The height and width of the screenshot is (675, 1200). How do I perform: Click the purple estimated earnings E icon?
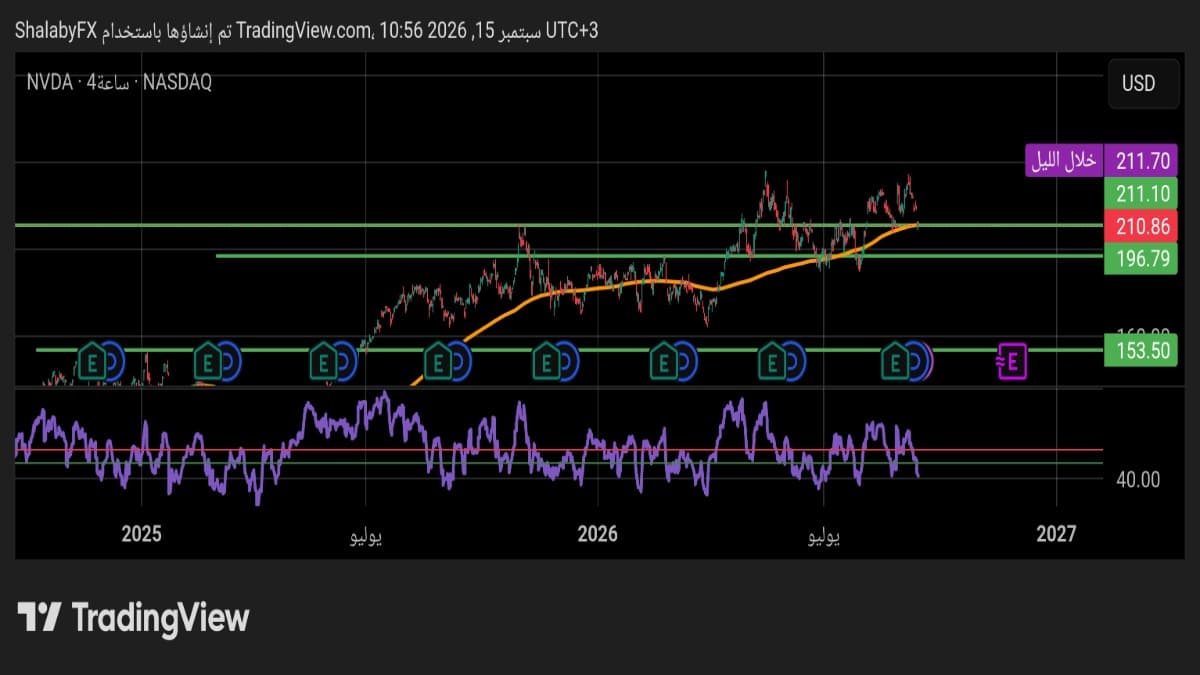(x=1012, y=362)
